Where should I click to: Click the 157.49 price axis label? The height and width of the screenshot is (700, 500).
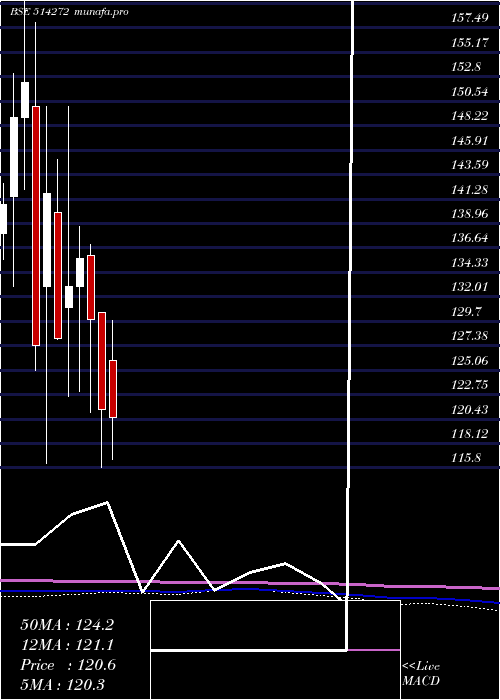pos(470,18)
